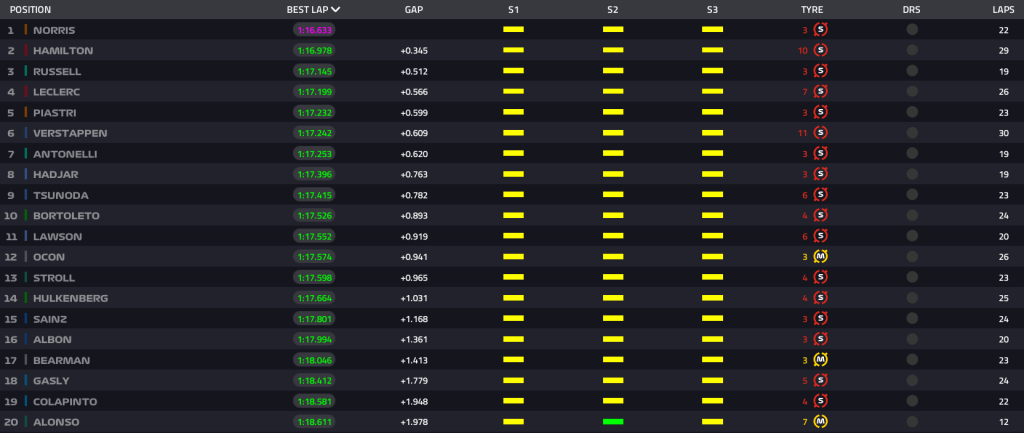Select Norris's best lap 1:16.633
Image resolution: width=1024 pixels, height=433 pixels.
[314, 29]
